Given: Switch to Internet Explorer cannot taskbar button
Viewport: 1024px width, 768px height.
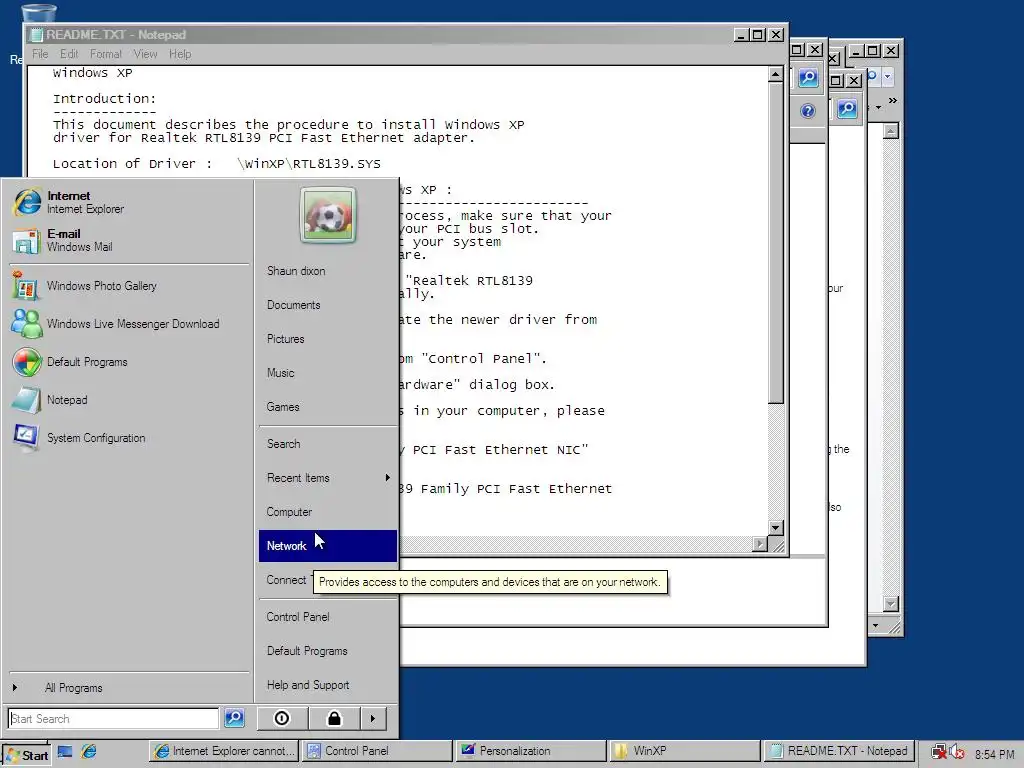Looking at the screenshot, I should 223,751.
